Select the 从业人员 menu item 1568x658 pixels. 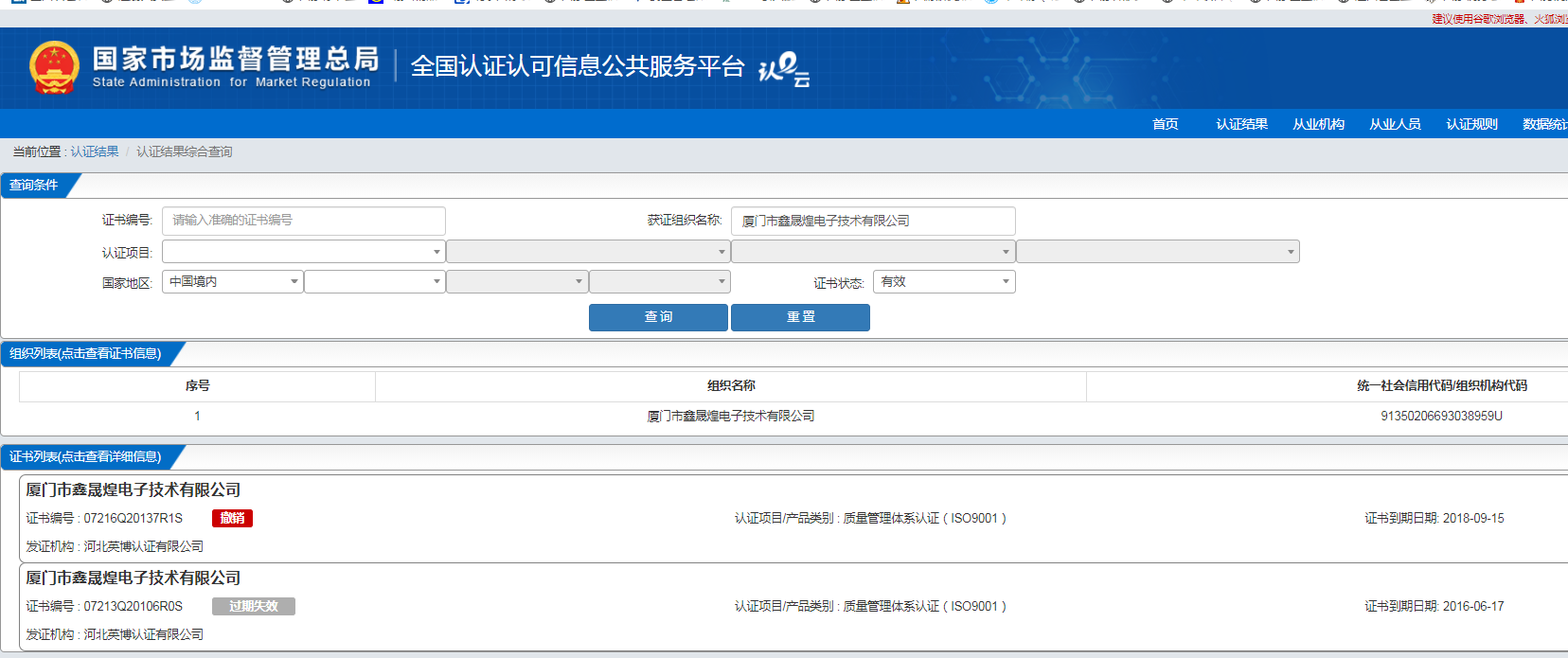(x=1396, y=124)
